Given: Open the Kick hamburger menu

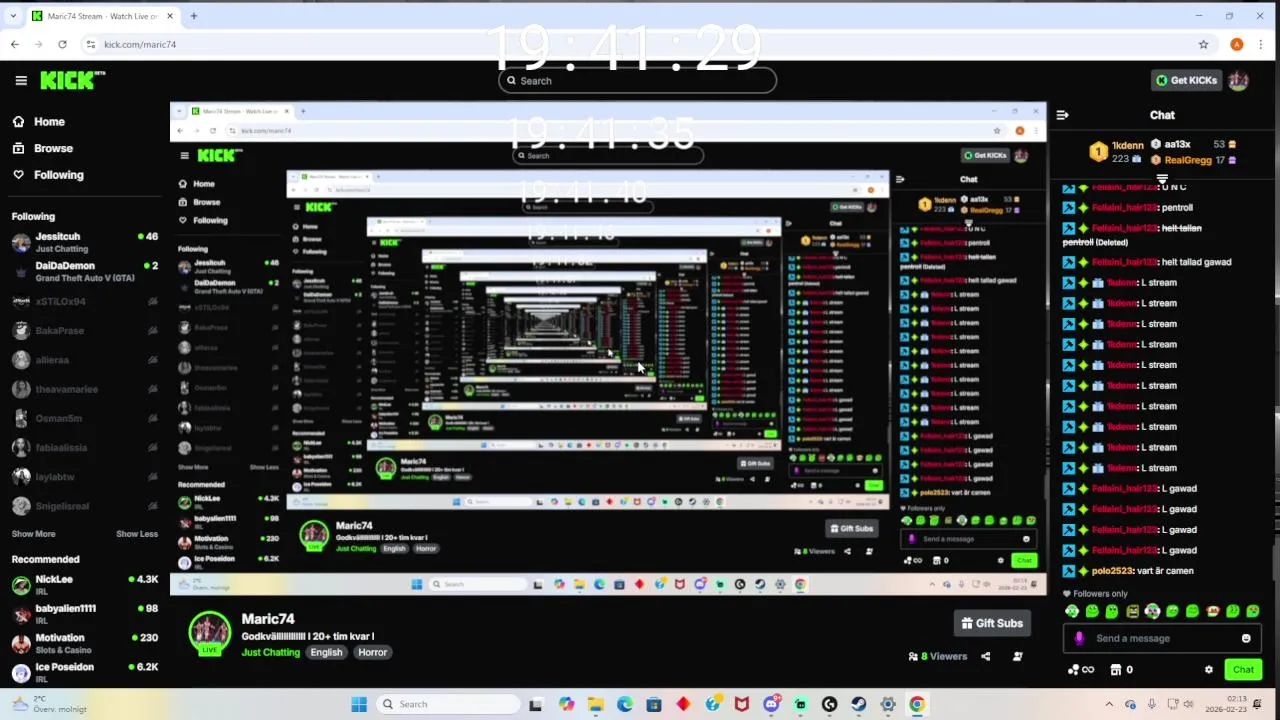Looking at the screenshot, I should pyautogui.click(x=21, y=80).
